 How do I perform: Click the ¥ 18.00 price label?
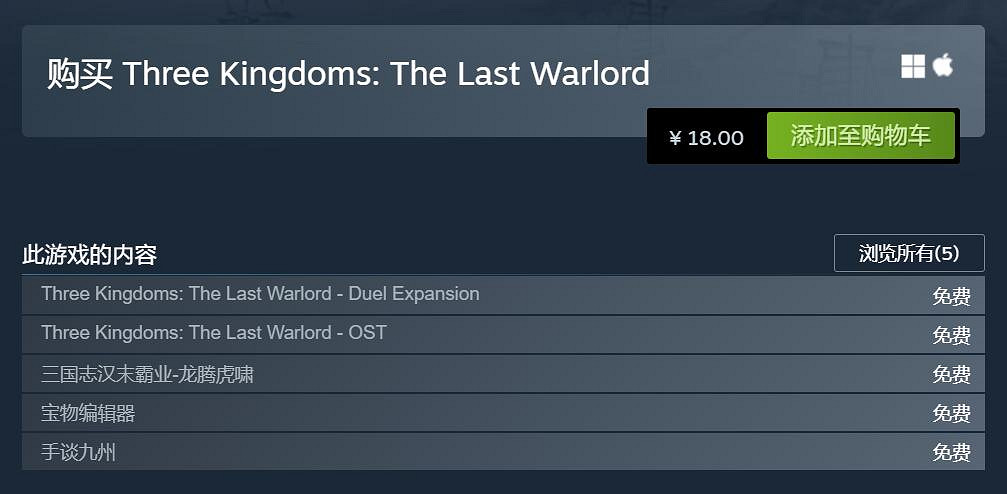pos(706,138)
